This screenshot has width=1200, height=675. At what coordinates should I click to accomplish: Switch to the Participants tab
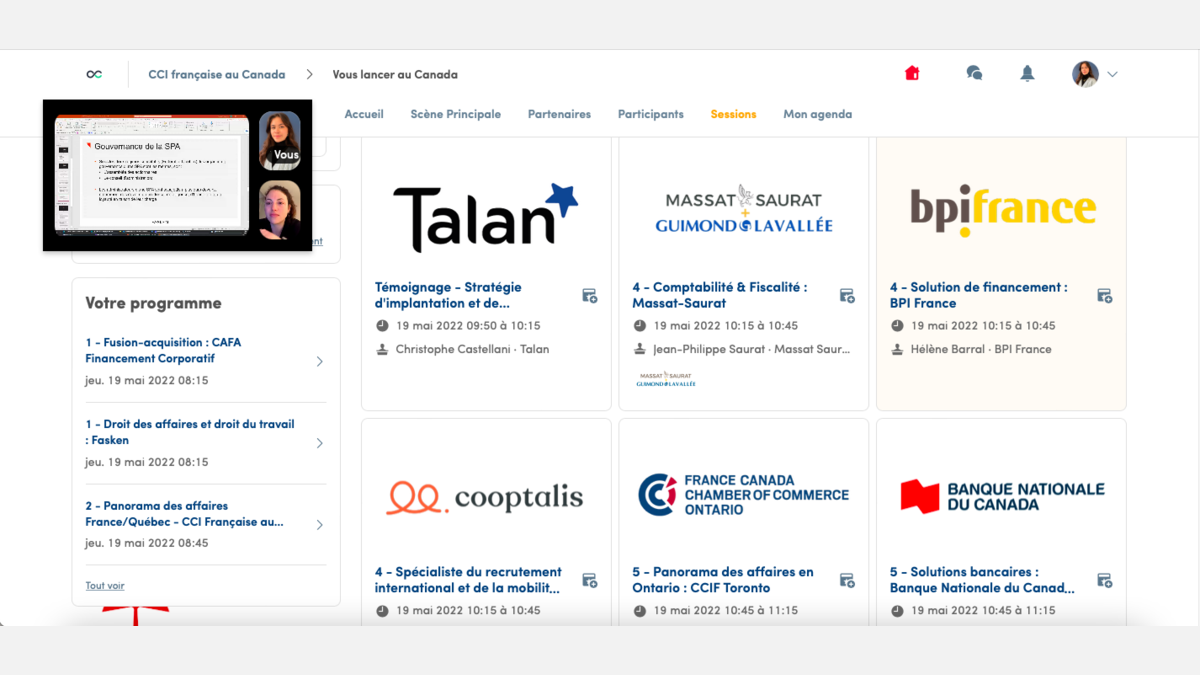point(650,114)
